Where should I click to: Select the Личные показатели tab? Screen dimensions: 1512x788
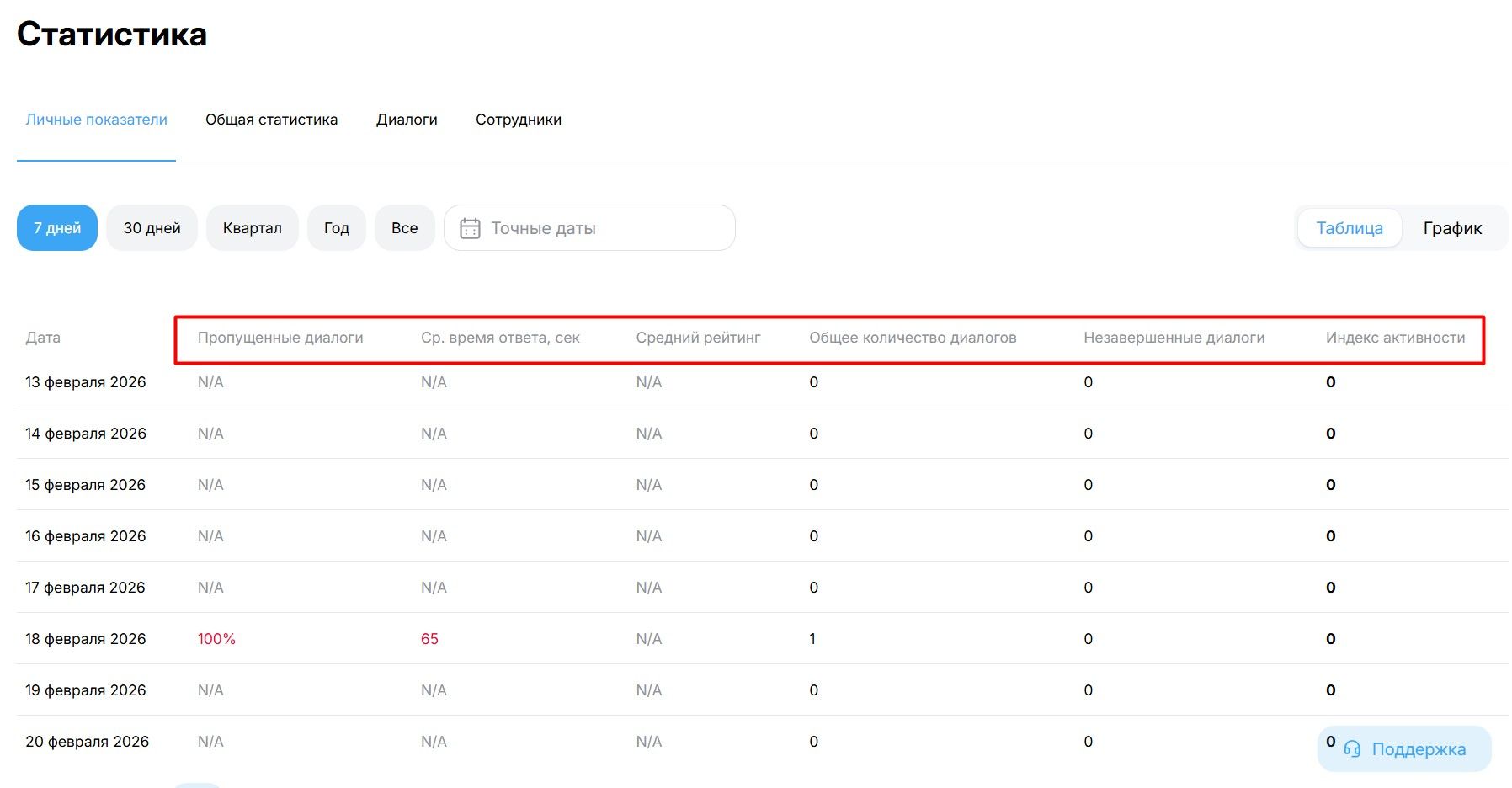[96, 120]
